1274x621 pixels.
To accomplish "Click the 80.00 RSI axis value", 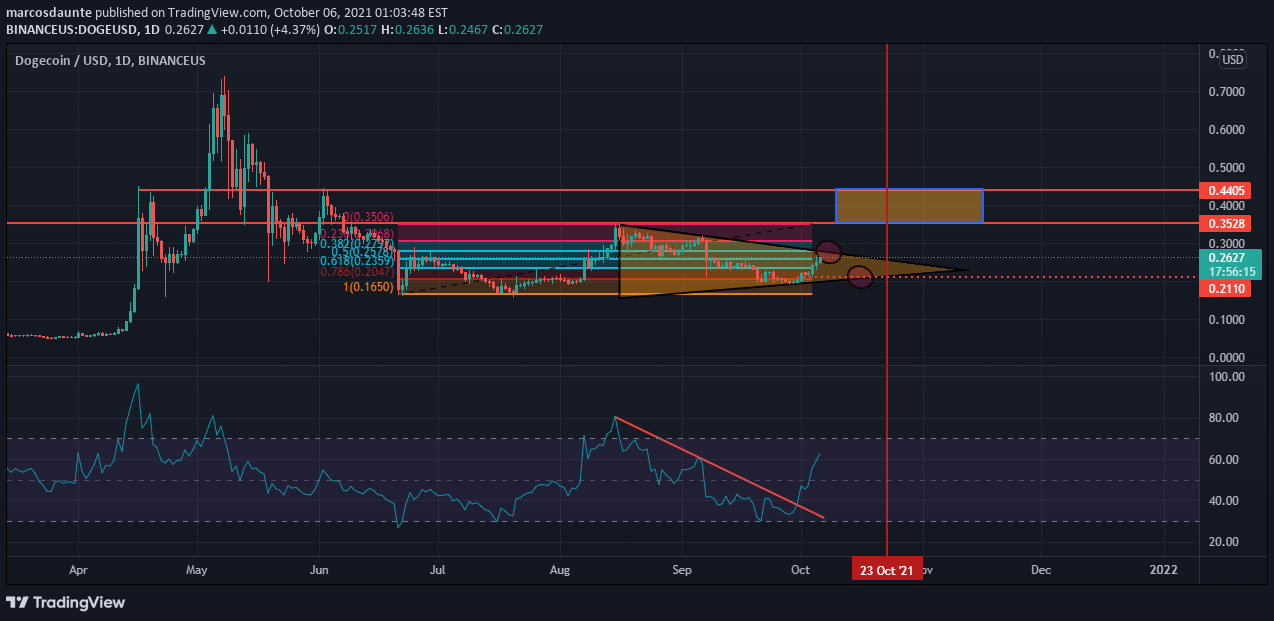I will pos(1225,418).
